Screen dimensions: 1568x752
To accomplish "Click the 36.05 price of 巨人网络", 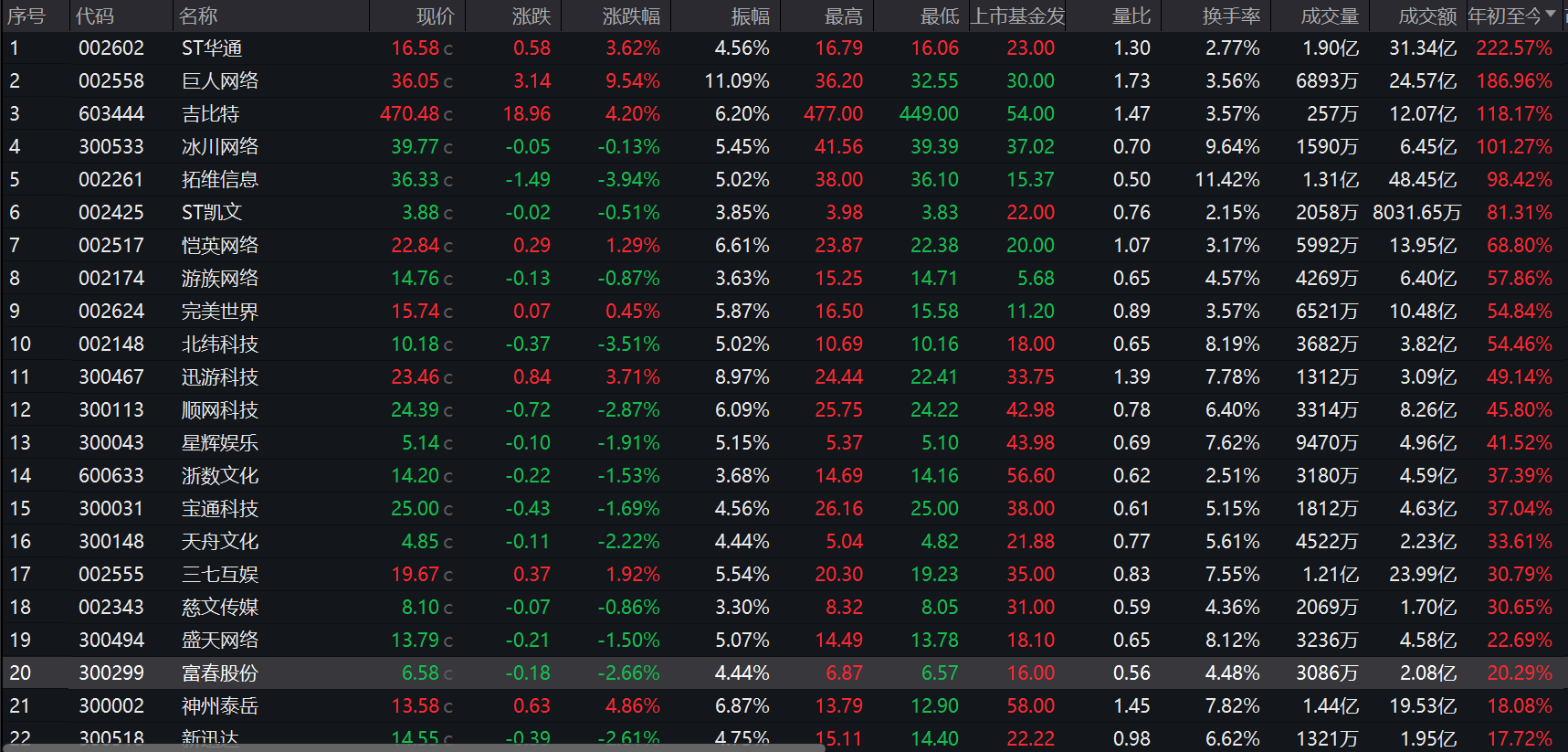I will tap(416, 80).
